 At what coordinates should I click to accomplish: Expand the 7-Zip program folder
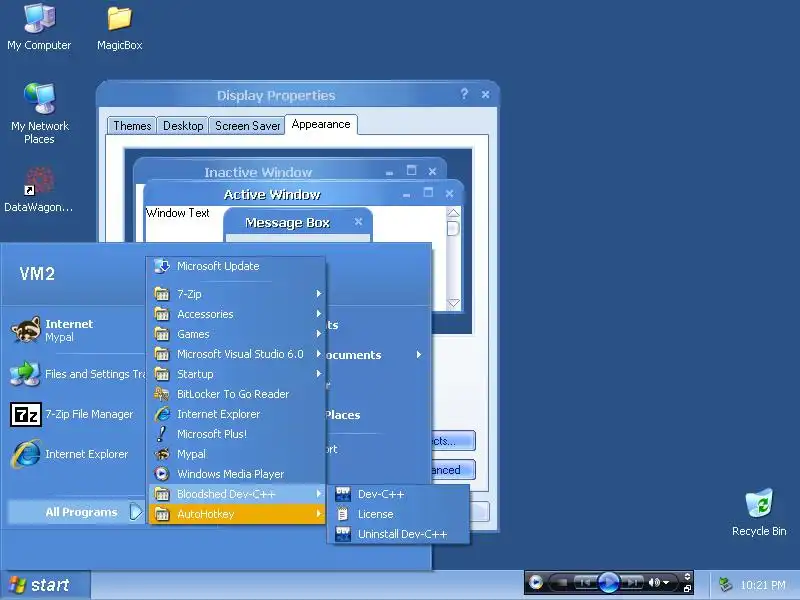[237, 294]
